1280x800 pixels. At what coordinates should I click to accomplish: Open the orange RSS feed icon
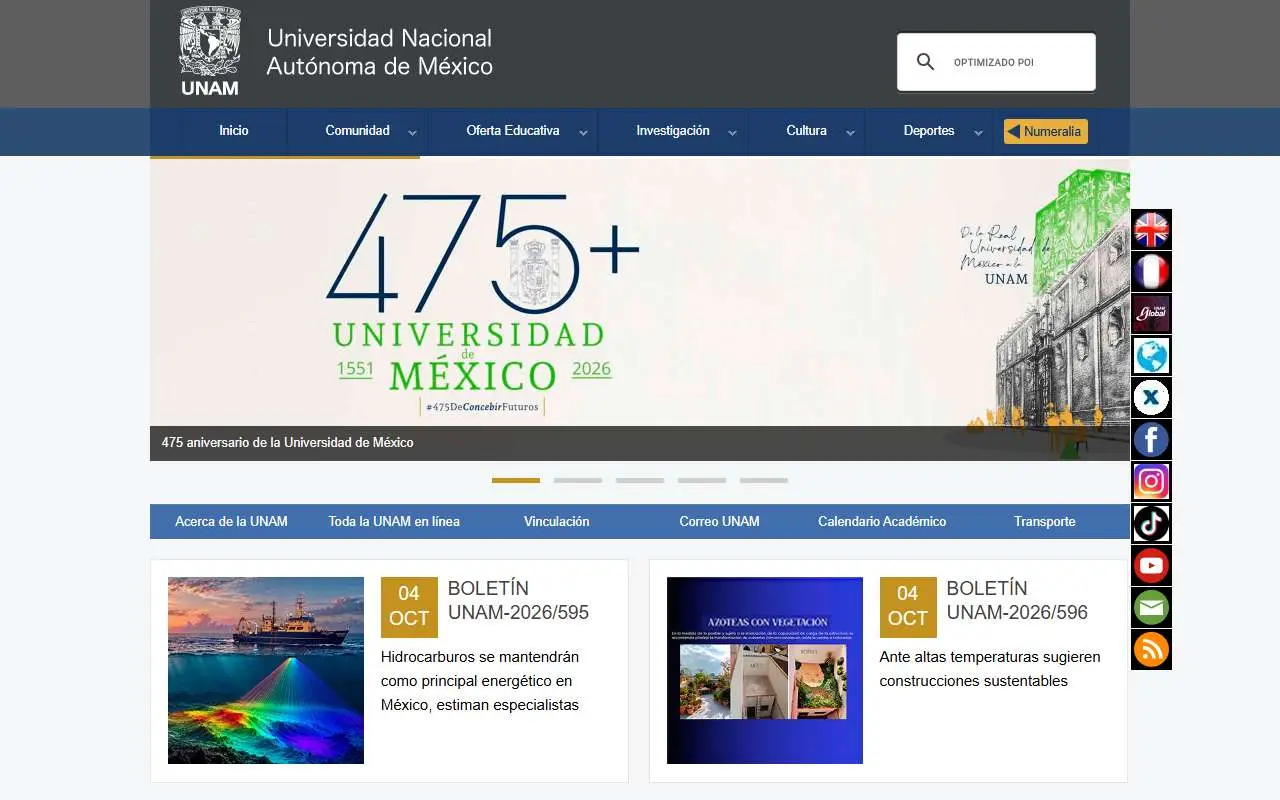1151,650
